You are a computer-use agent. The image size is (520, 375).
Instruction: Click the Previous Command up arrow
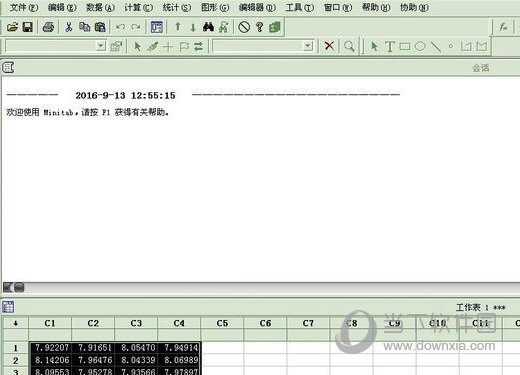[x=178, y=27]
